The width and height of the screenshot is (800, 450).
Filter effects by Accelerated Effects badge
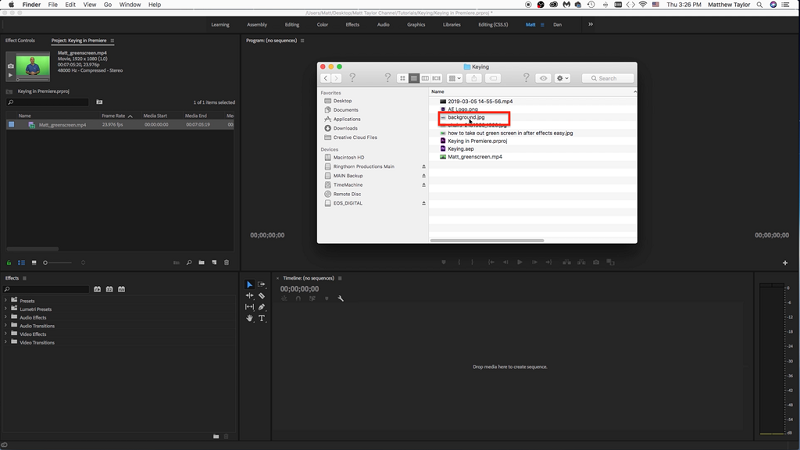(x=97, y=289)
